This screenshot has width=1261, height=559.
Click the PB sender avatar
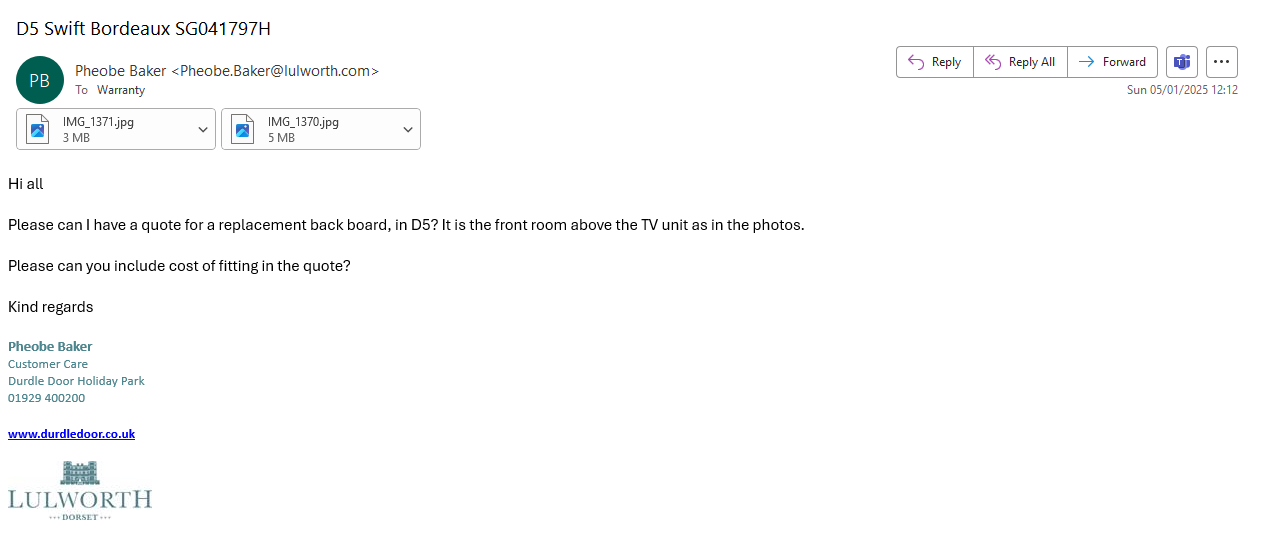[x=40, y=80]
